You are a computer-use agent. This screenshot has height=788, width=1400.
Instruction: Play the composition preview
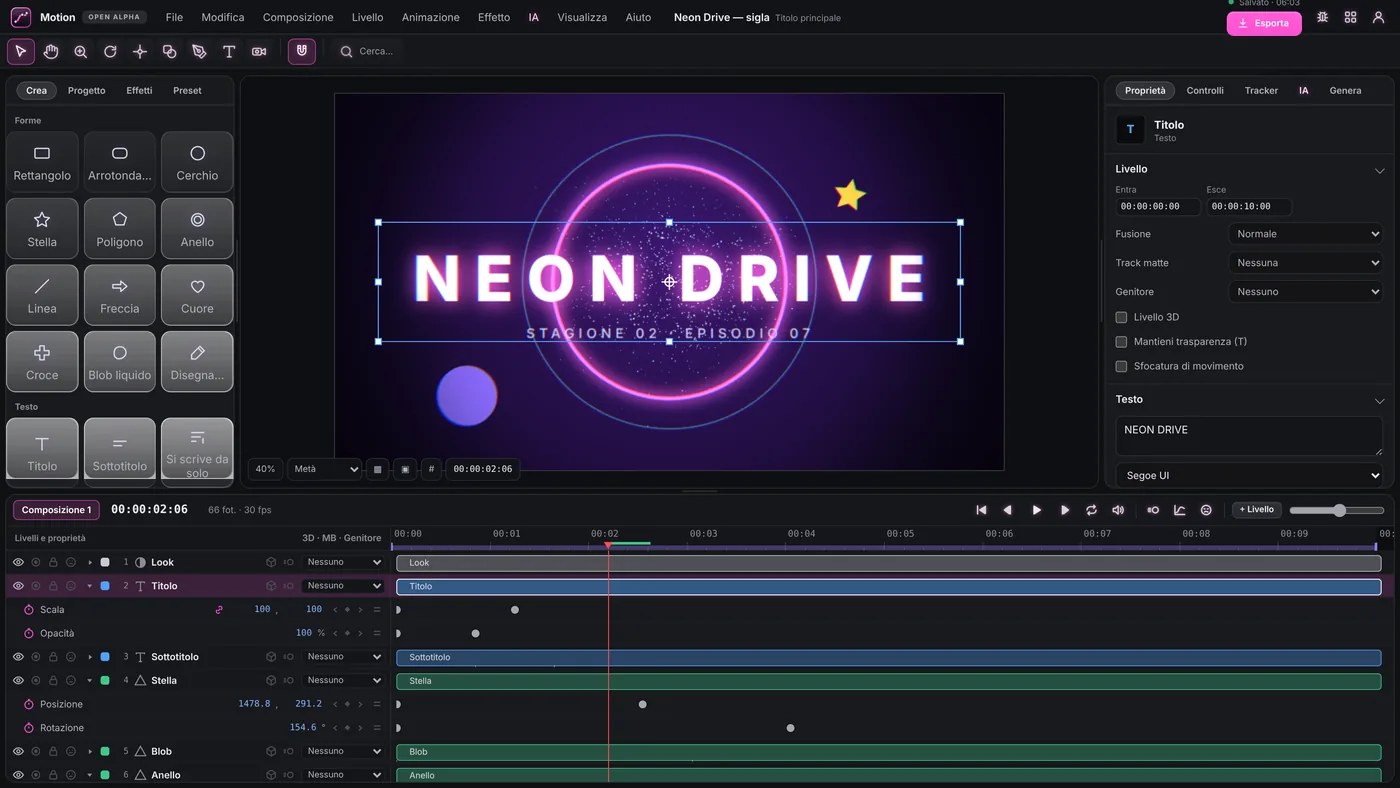pyautogui.click(x=1036, y=510)
